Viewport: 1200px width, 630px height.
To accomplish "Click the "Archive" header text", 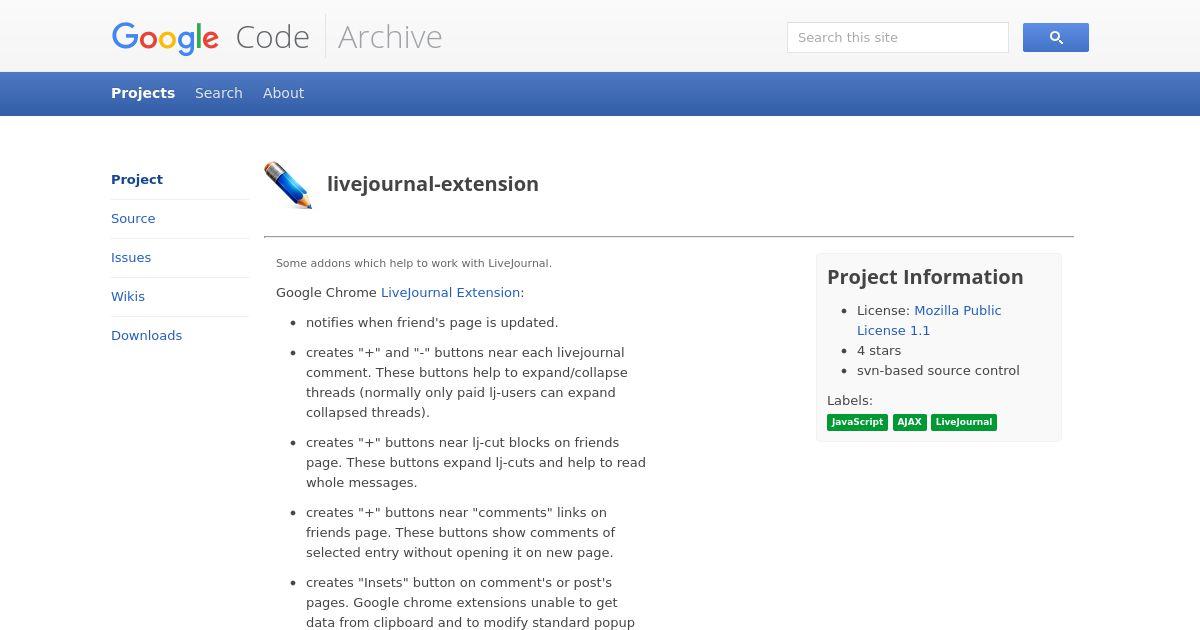I will click(390, 37).
